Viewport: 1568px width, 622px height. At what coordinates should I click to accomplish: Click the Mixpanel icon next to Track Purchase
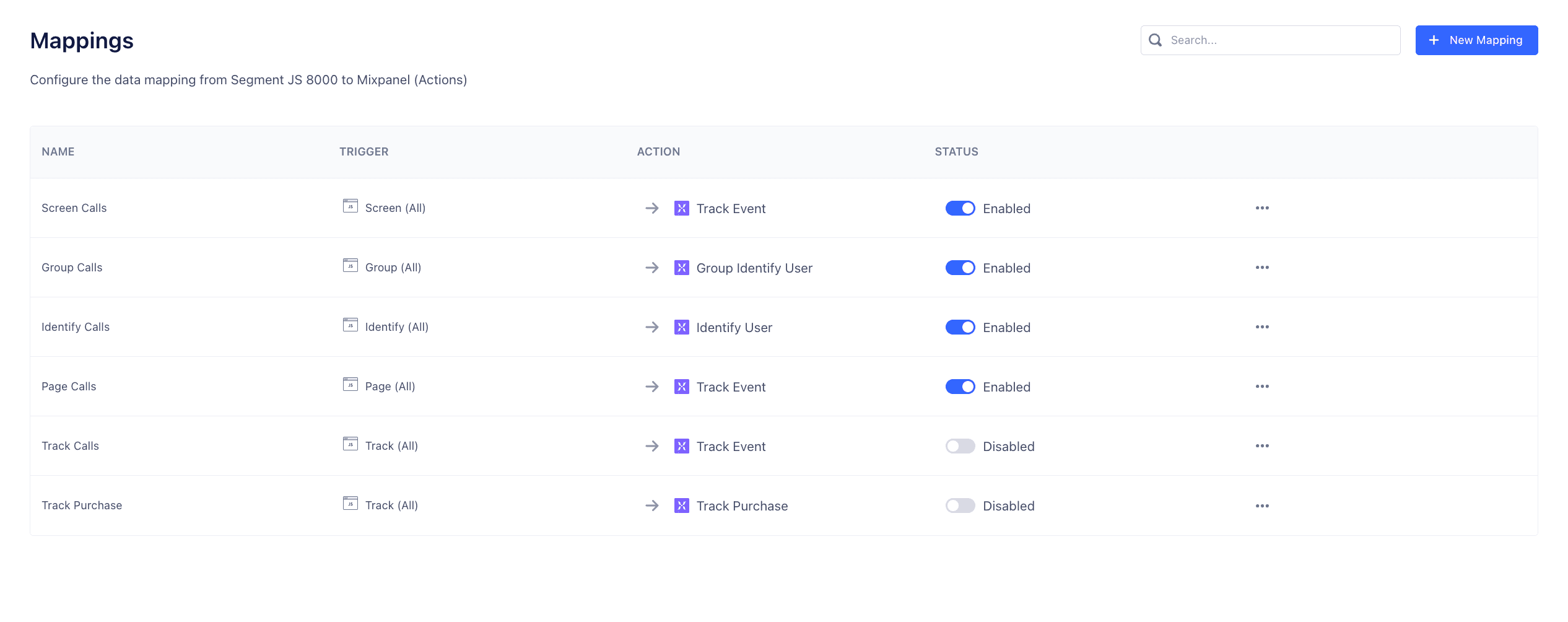pos(682,506)
